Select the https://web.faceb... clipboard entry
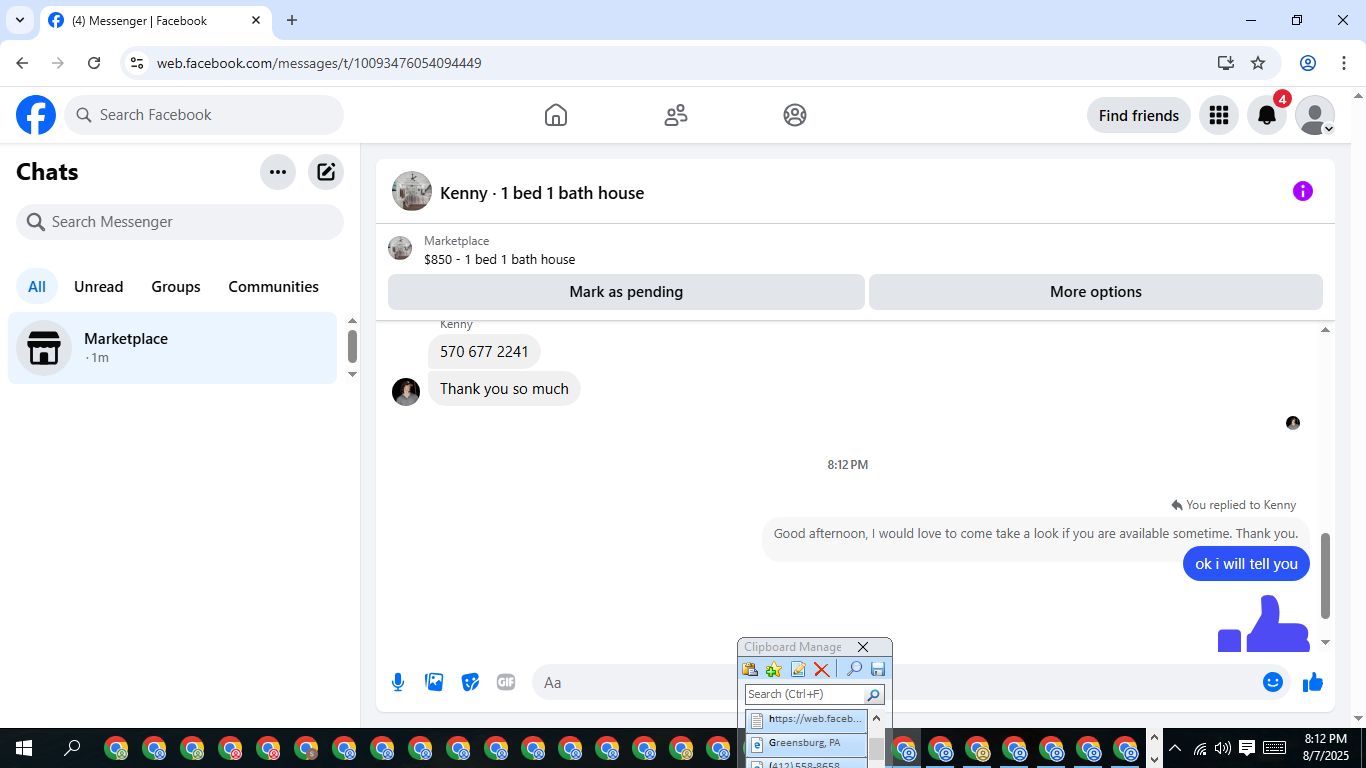This screenshot has width=1366, height=768. click(x=806, y=720)
